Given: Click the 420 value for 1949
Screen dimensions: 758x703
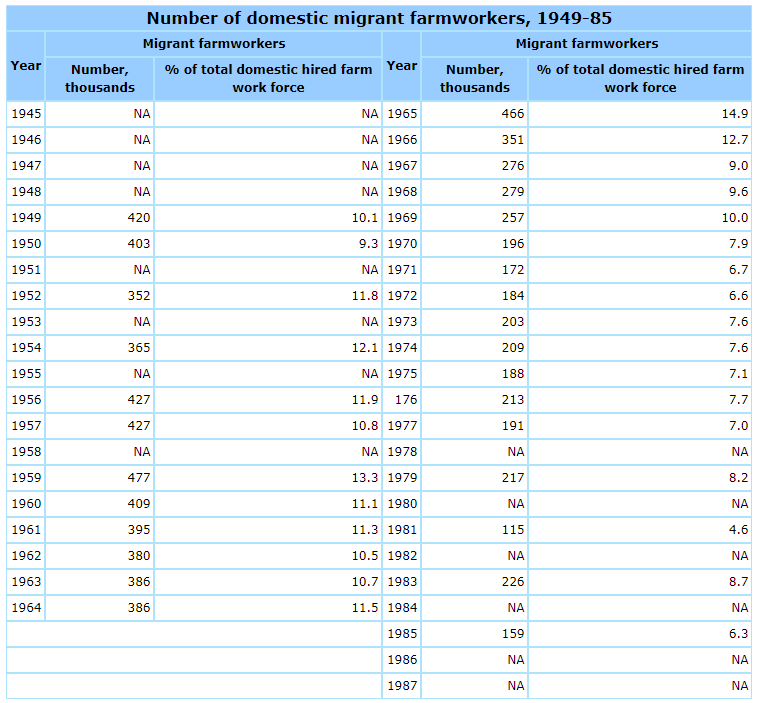Looking at the screenshot, I should click(x=139, y=217).
